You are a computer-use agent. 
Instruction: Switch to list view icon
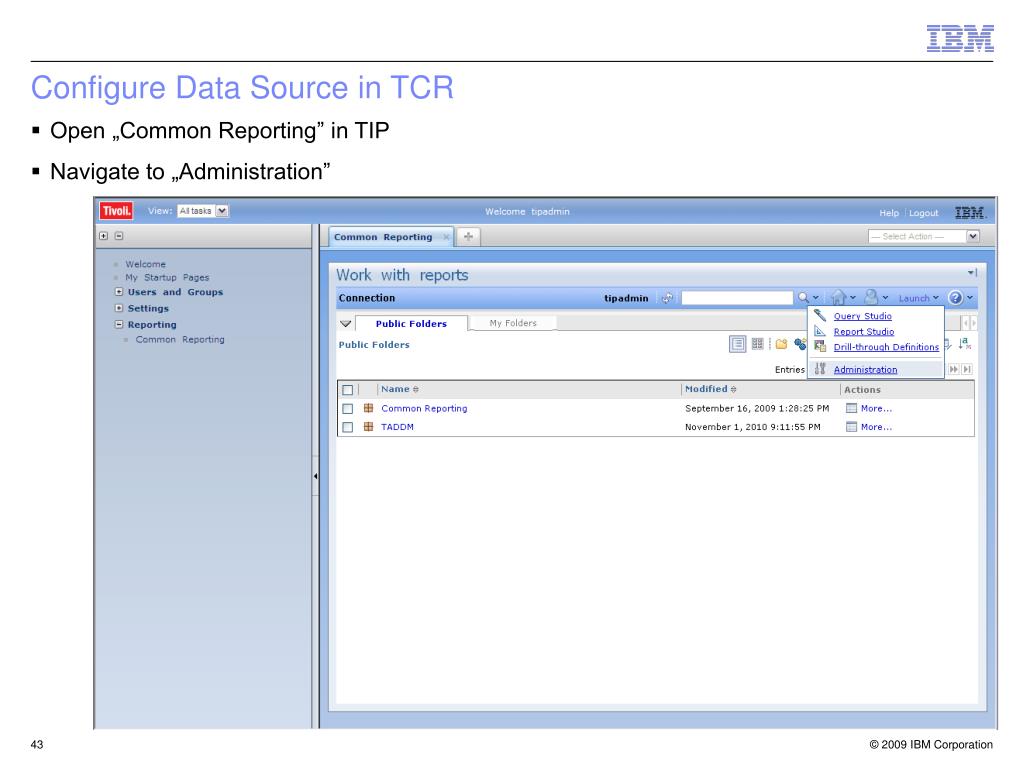click(x=737, y=344)
